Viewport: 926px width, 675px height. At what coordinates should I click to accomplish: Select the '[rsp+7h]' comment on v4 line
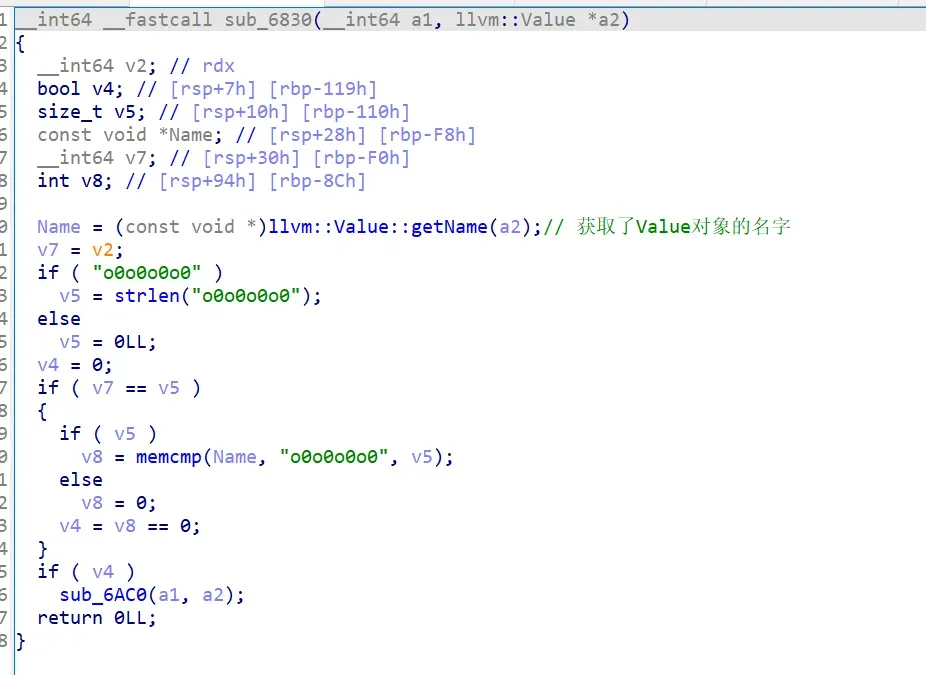coord(213,89)
